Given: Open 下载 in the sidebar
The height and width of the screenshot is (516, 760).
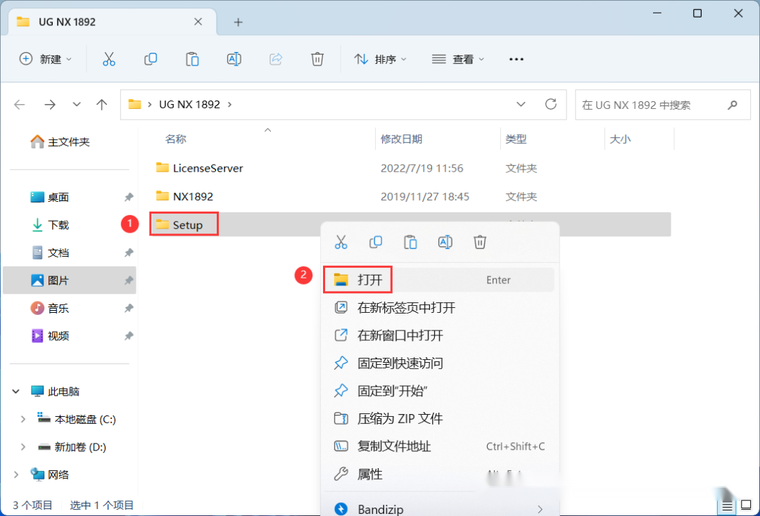Looking at the screenshot, I should point(50,225).
